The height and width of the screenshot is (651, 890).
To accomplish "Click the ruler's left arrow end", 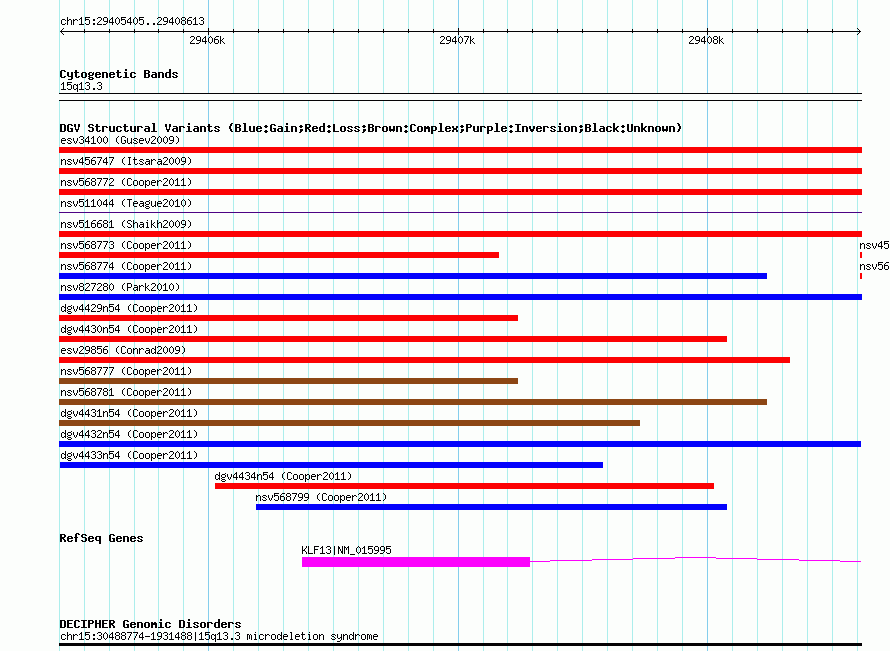I will coord(62,31).
